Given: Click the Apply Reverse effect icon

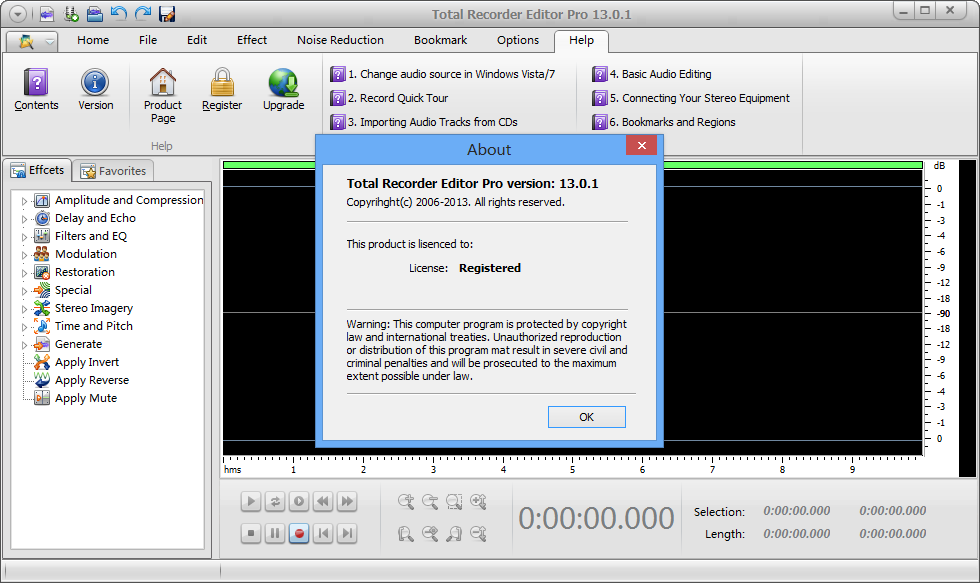Looking at the screenshot, I should point(42,380).
